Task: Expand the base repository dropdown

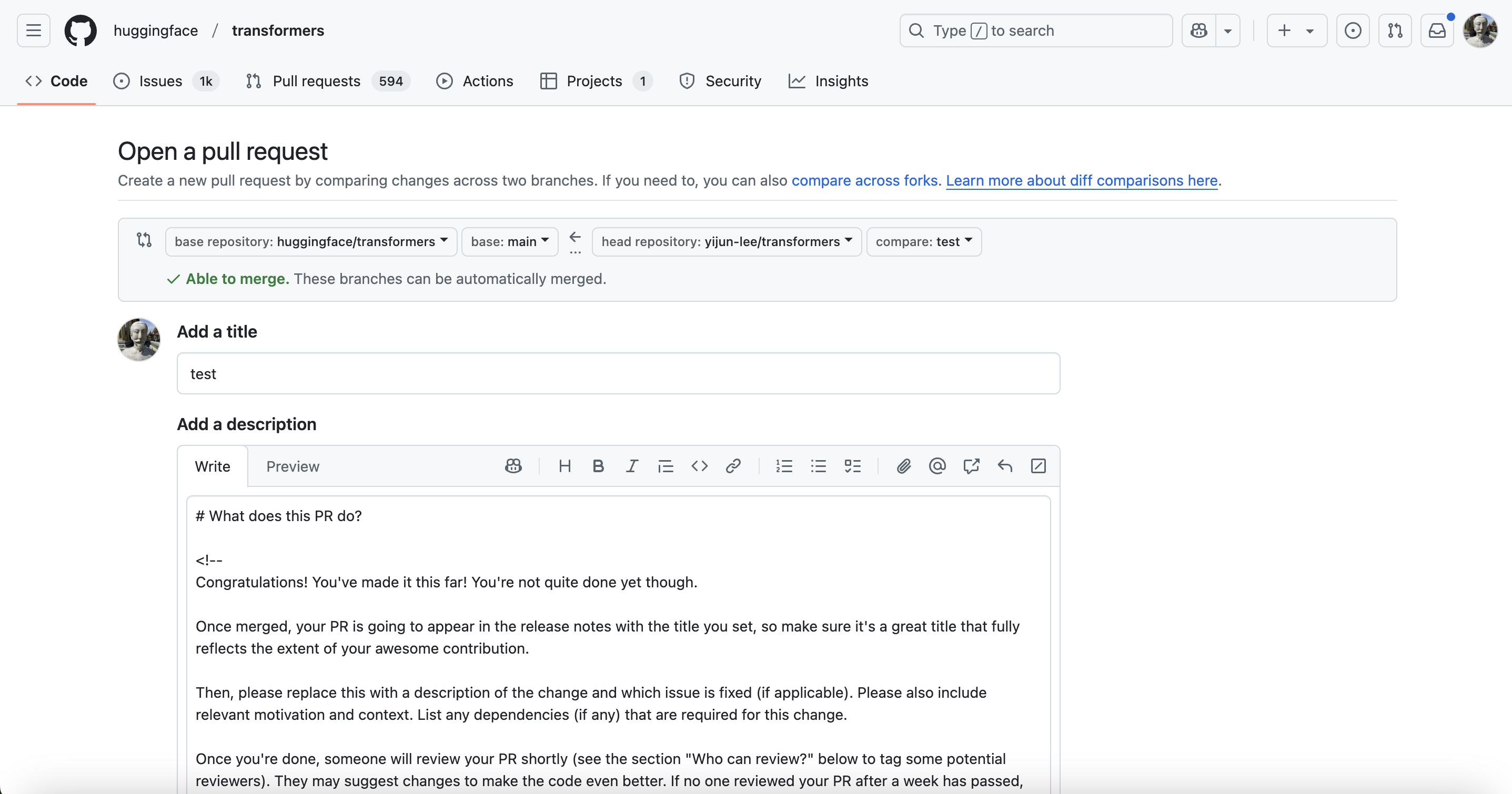Action: [x=311, y=242]
